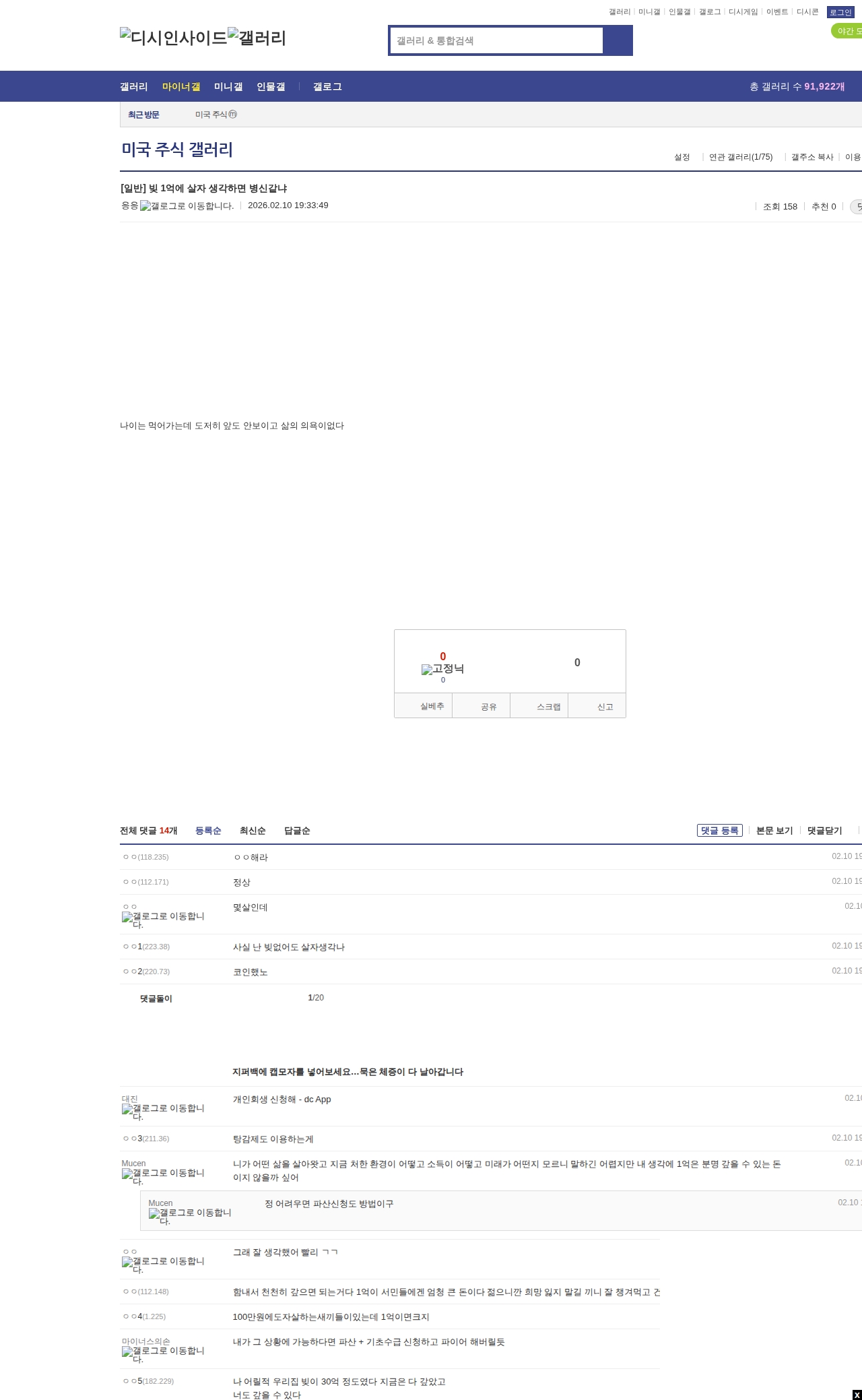Viewport: 862px width, 1400px height.
Task: Open 이벤트 top link
Action: point(777,12)
